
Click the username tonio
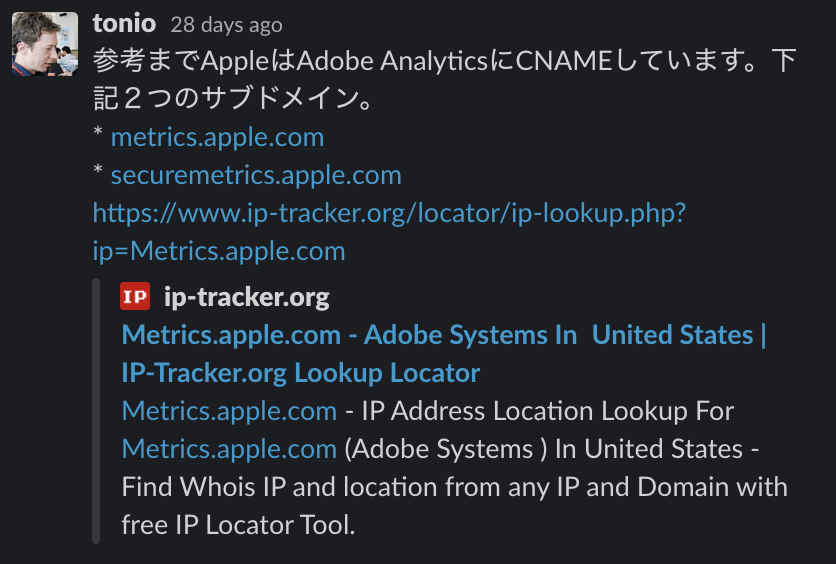pyautogui.click(x=124, y=23)
